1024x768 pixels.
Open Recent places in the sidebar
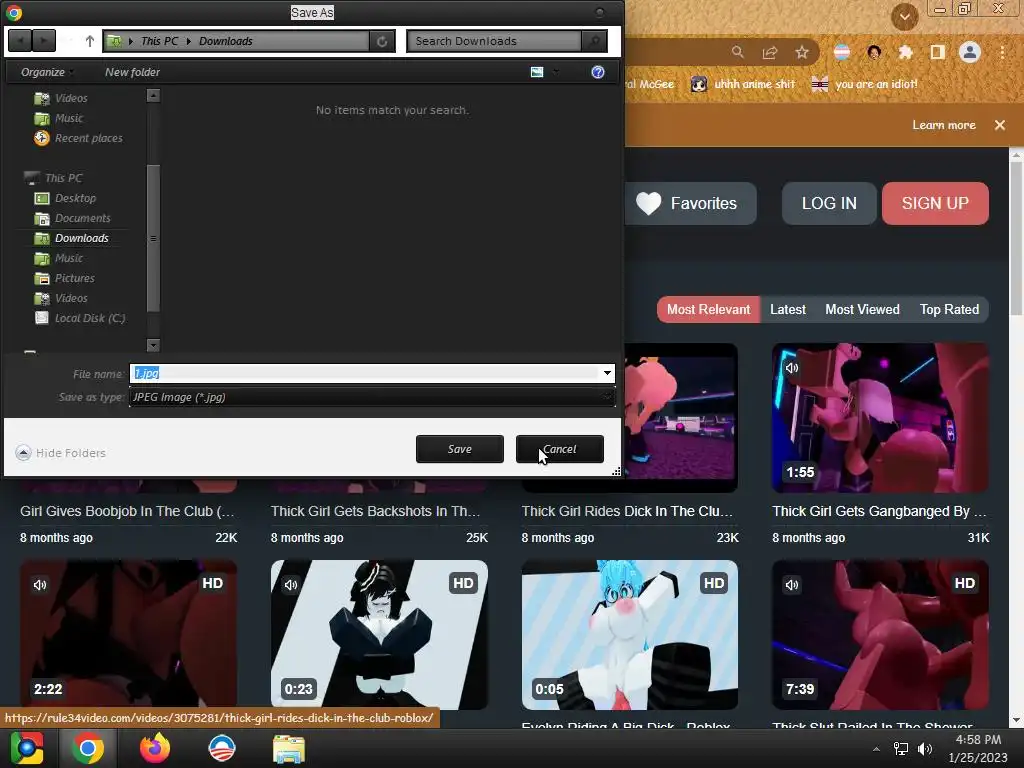pos(78,138)
